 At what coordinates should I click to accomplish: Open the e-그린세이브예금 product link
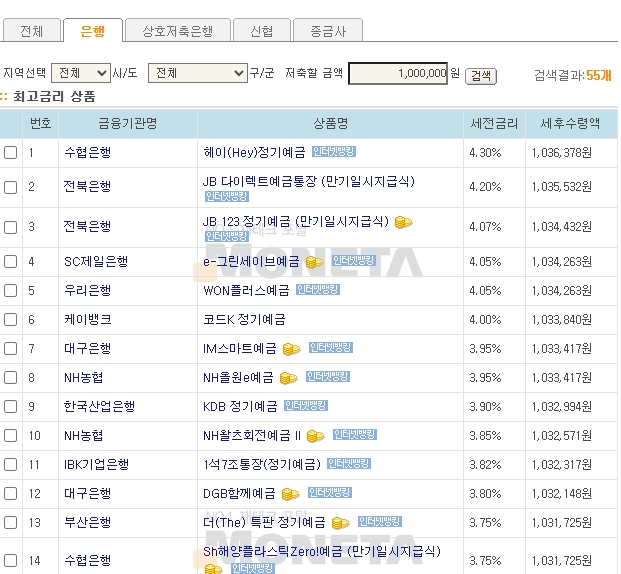(251, 261)
